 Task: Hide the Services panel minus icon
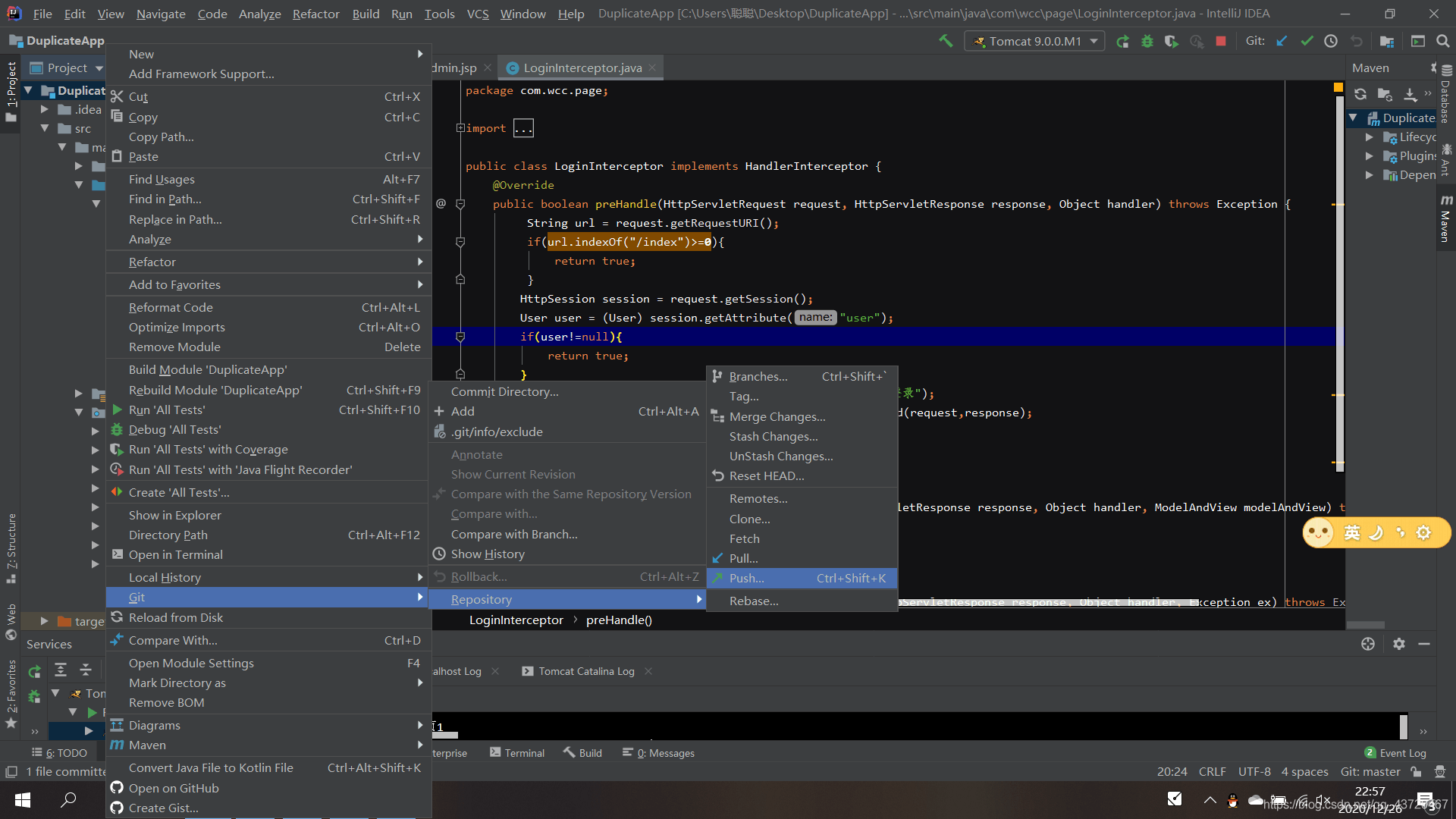[1424, 644]
